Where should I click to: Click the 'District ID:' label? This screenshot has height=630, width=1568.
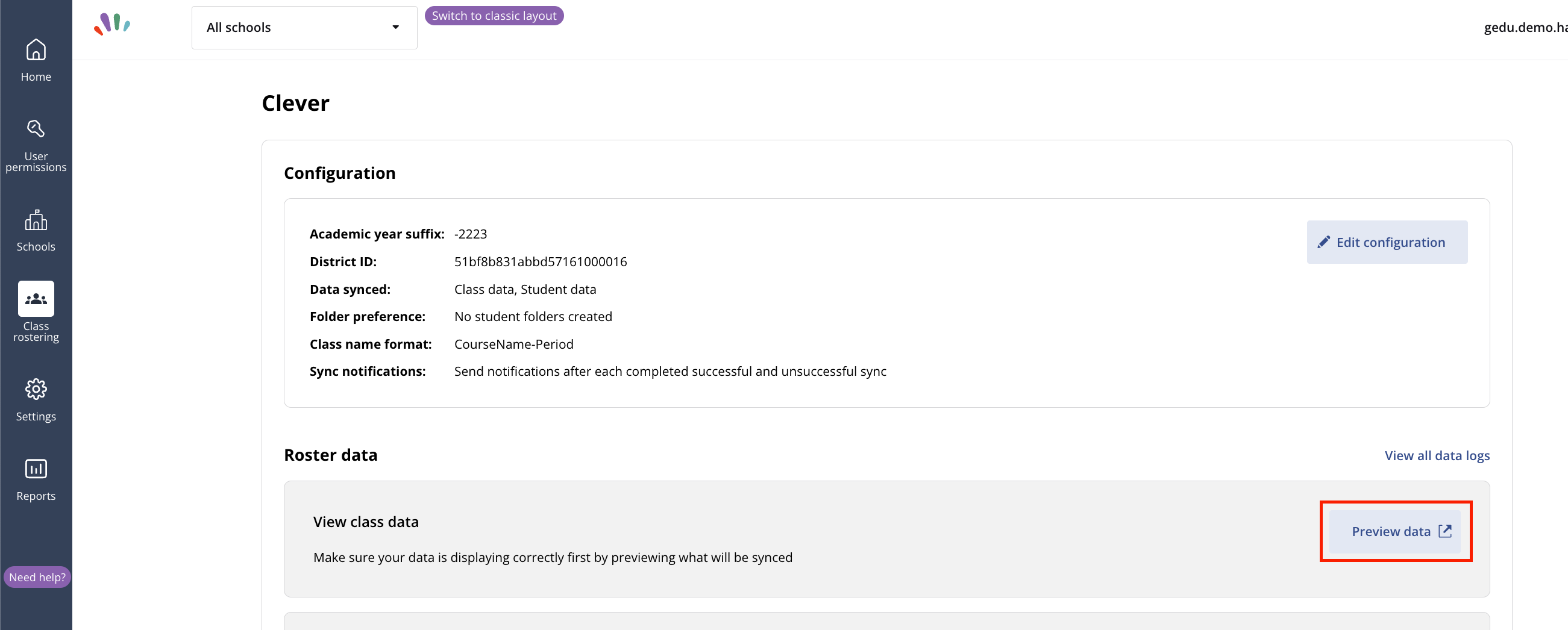[343, 261]
